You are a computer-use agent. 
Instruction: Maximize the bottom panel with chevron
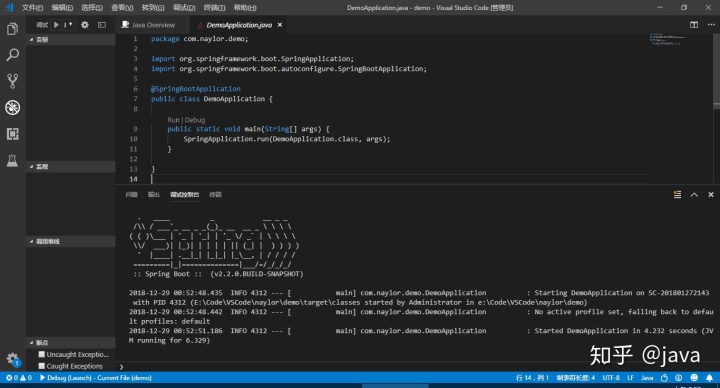pos(694,195)
